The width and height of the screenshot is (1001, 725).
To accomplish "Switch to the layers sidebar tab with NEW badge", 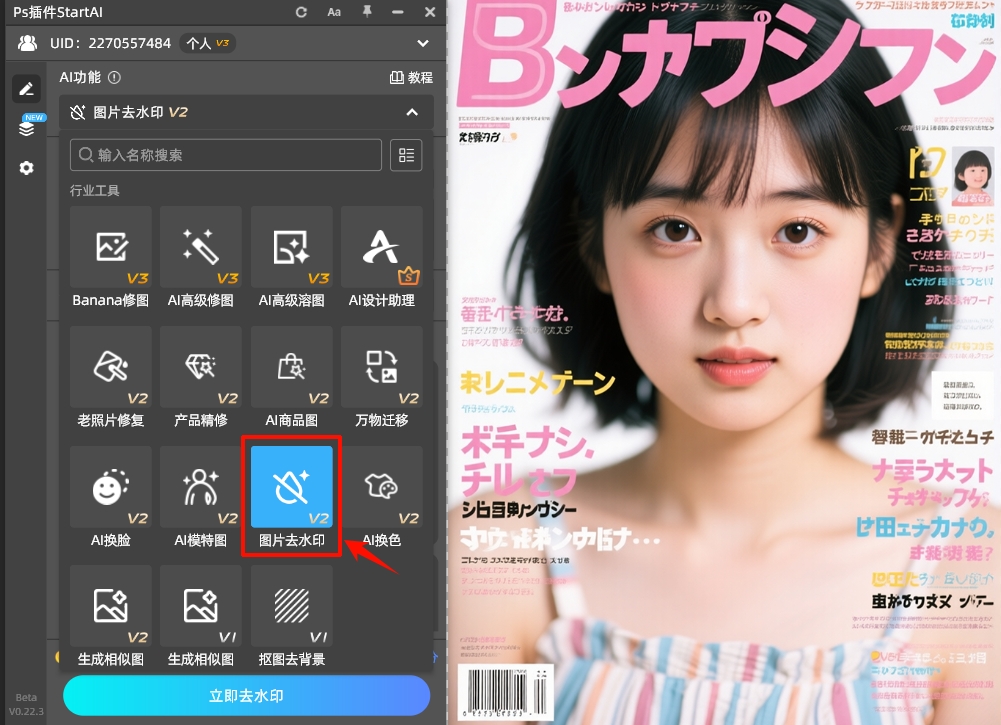I will 26,128.
